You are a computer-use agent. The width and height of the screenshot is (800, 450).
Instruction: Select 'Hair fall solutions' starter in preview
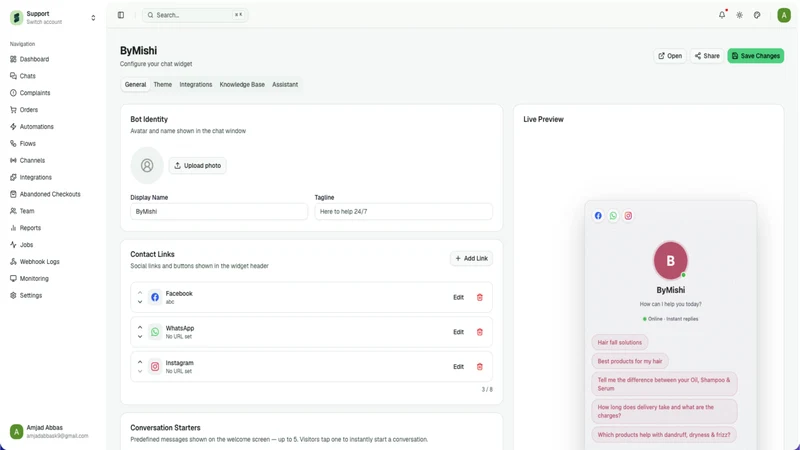pos(619,342)
